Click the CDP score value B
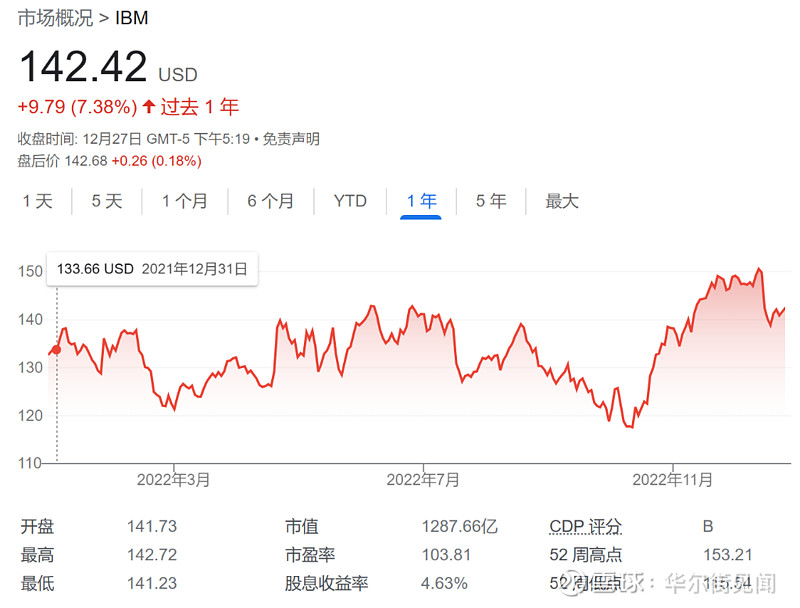The height and width of the screenshot is (608, 800). click(x=708, y=526)
